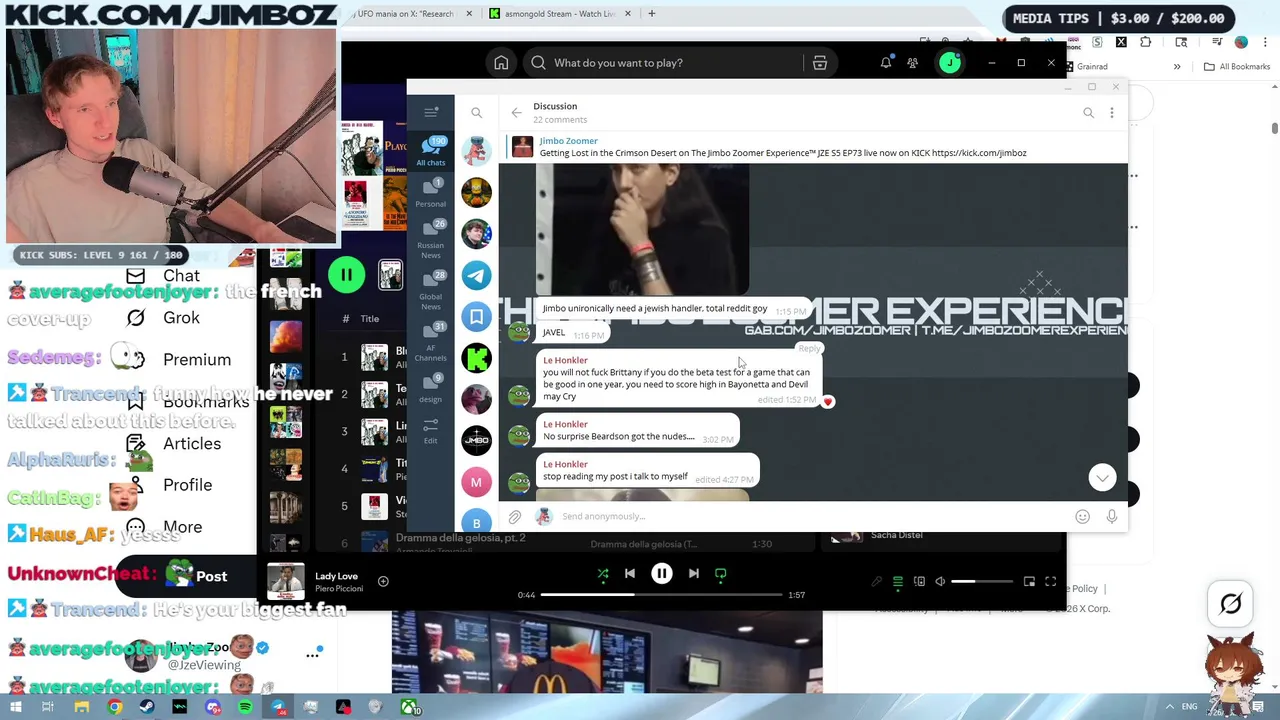Click the Send anonymously message field
Viewport: 1280px width, 720px height.
pyautogui.click(x=810, y=517)
